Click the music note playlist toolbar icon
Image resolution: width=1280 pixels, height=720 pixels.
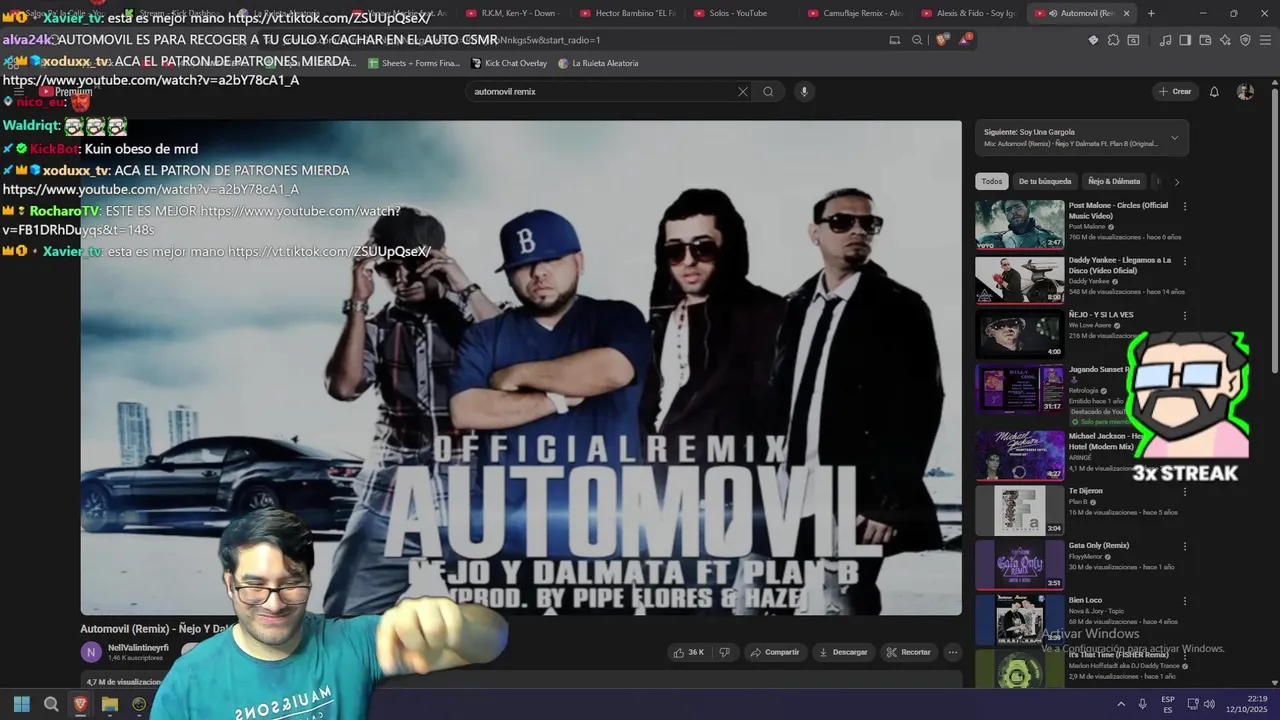click(x=1165, y=40)
